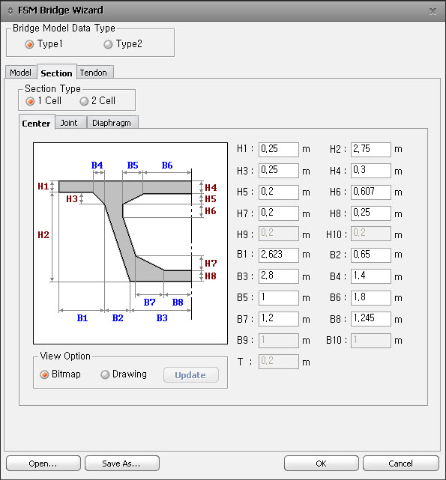Click the section diagram bitmap preview

point(130,243)
